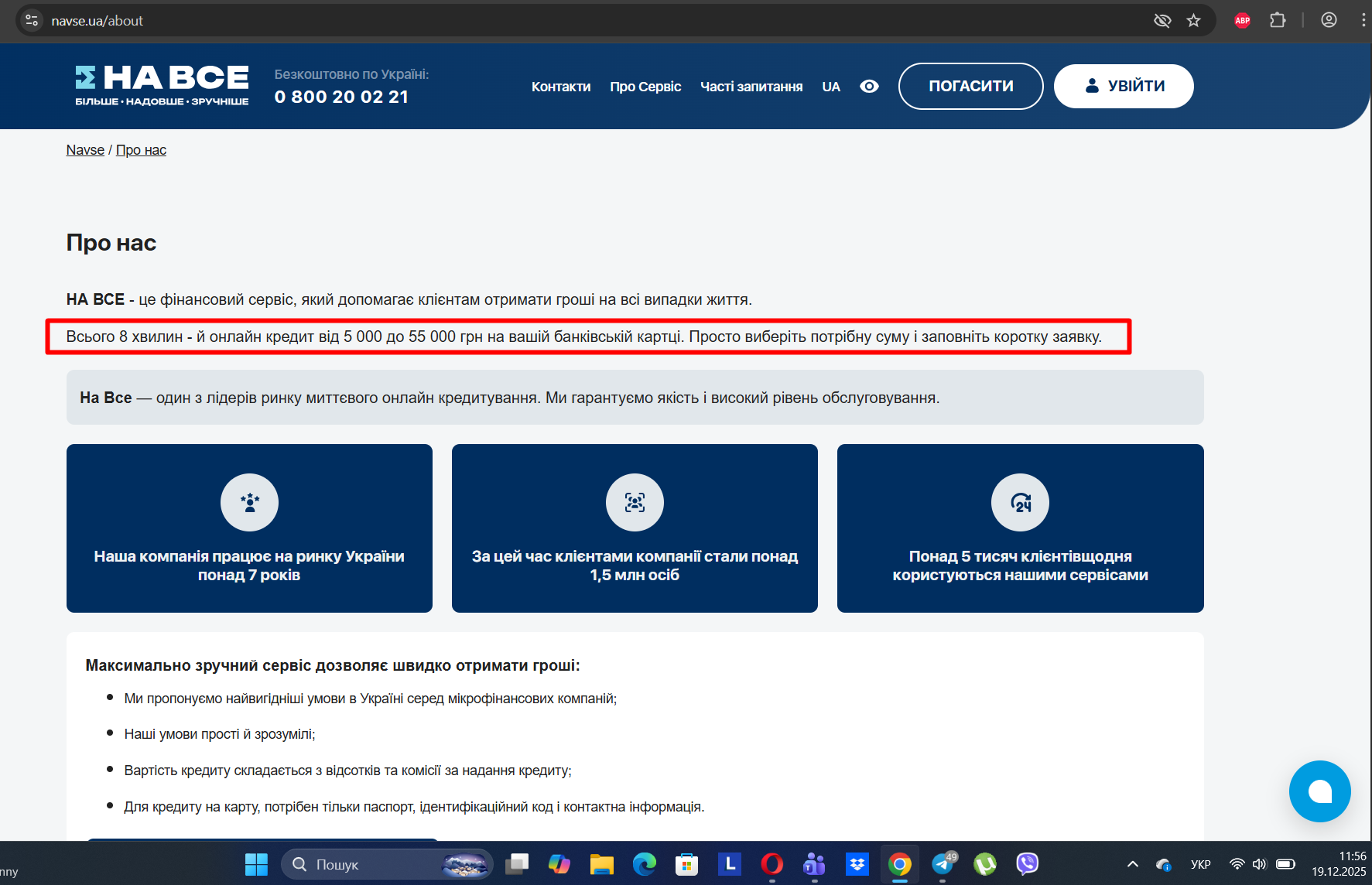The width and height of the screenshot is (1372, 885).
Task: Click the card 'Наша компанія працює на ринку України'
Action: pos(249,528)
